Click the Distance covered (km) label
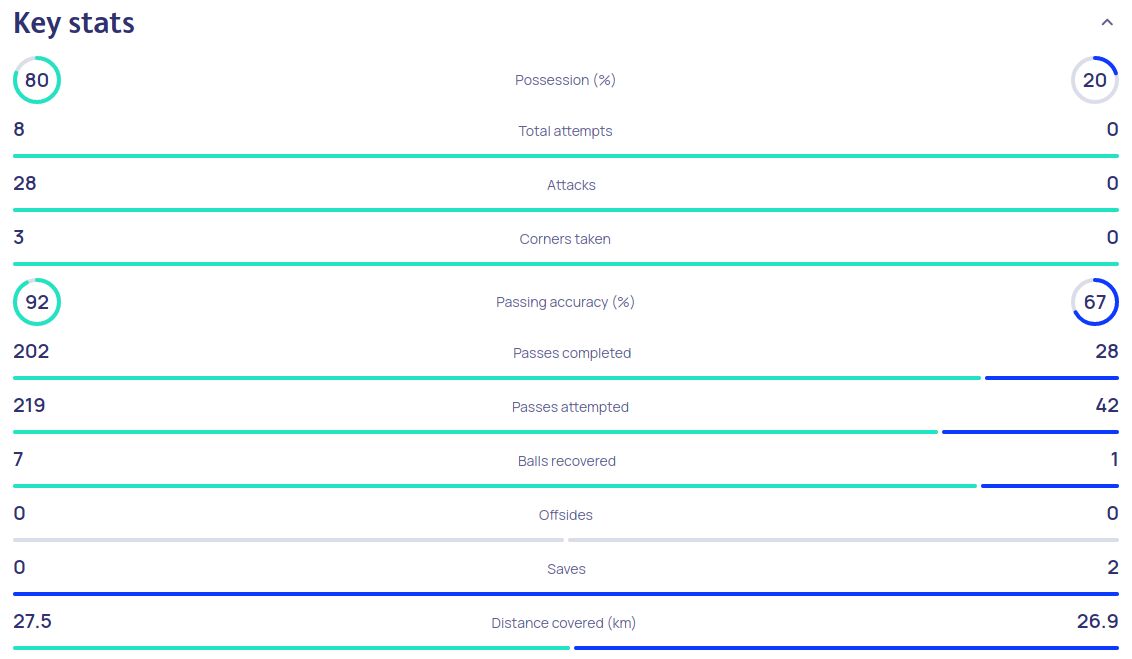The height and width of the screenshot is (659, 1132). (563, 623)
